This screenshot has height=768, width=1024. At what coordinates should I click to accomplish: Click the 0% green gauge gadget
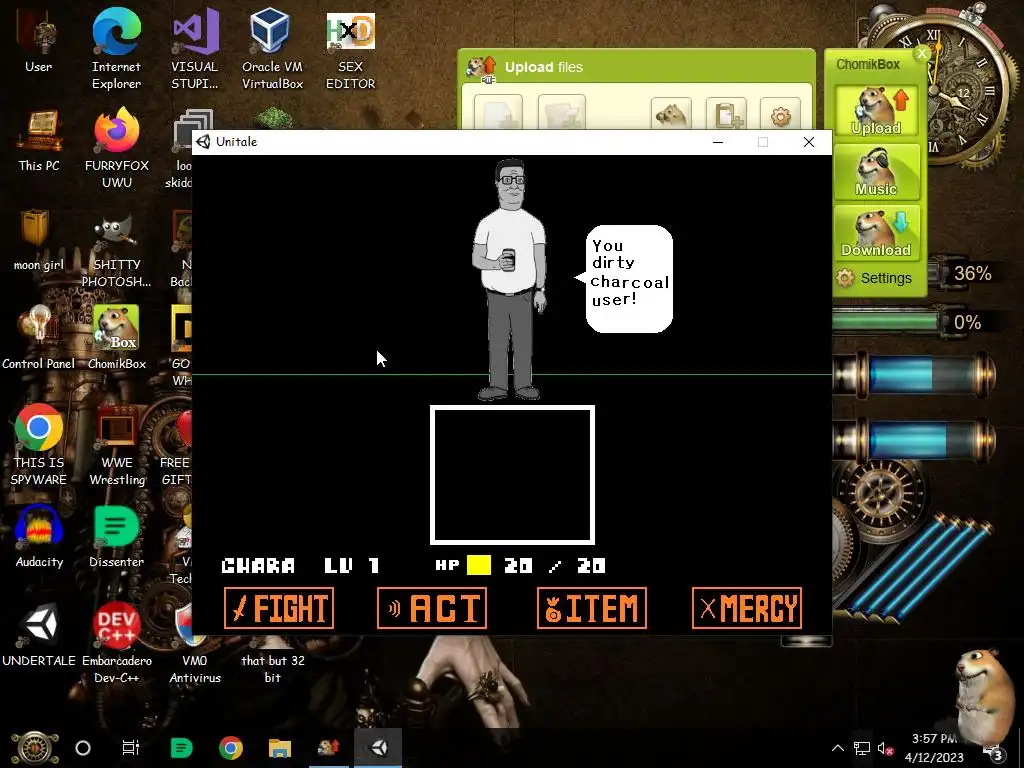click(x=914, y=323)
